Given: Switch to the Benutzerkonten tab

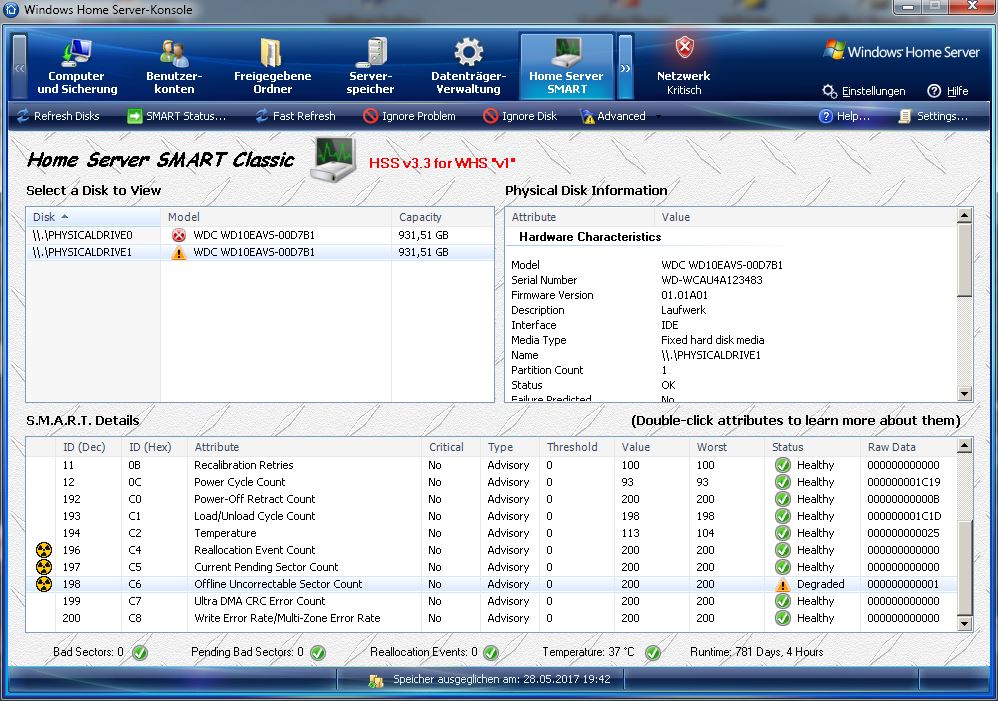Looking at the screenshot, I should [x=174, y=66].
